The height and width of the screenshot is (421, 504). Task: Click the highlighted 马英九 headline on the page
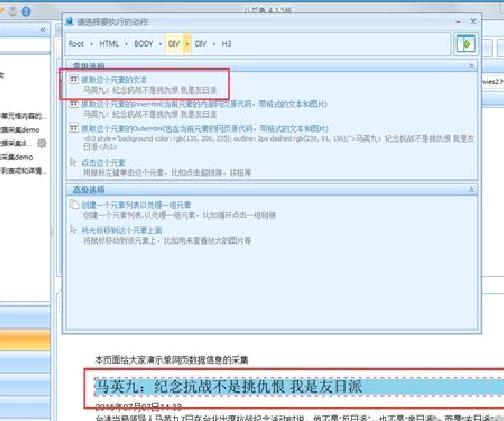click(x=229, y=387)
